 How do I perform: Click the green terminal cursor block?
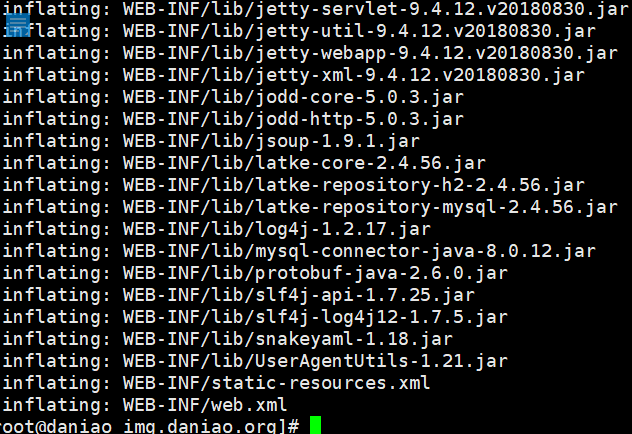[316, 426]
